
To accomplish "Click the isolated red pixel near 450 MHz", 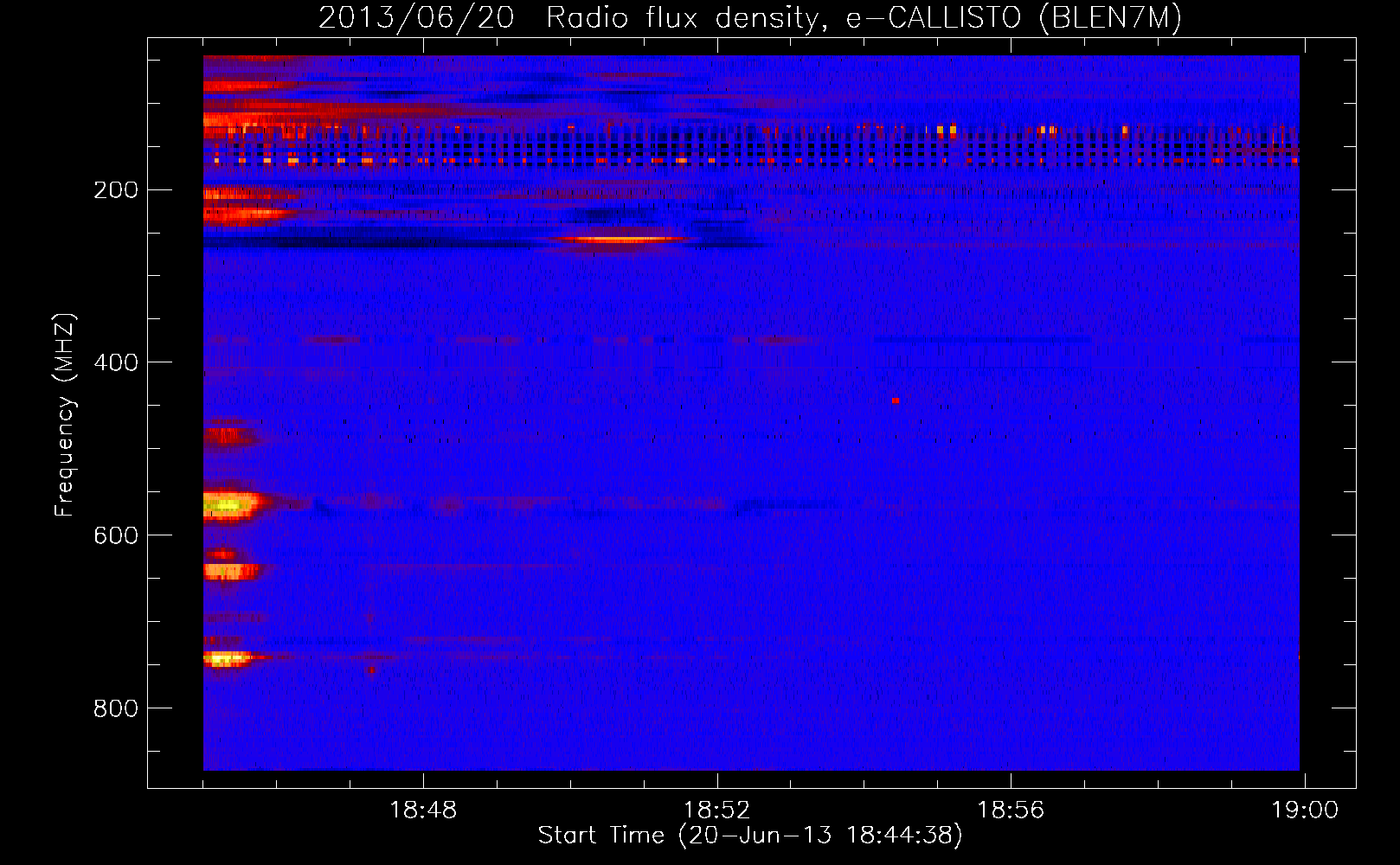I will tap(896, 400).
